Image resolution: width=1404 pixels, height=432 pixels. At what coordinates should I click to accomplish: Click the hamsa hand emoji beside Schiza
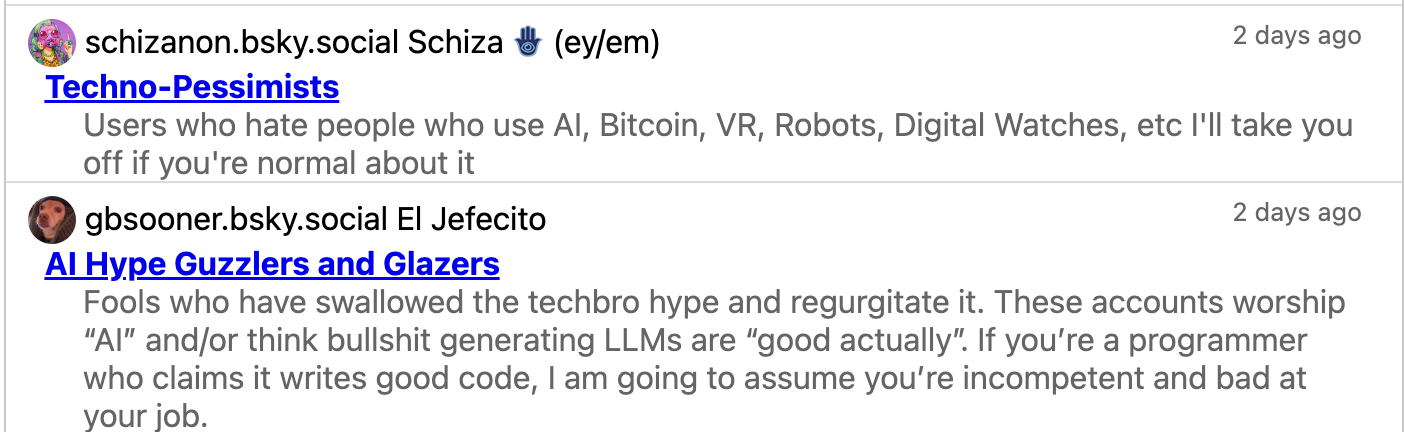[x=528, y=43]
